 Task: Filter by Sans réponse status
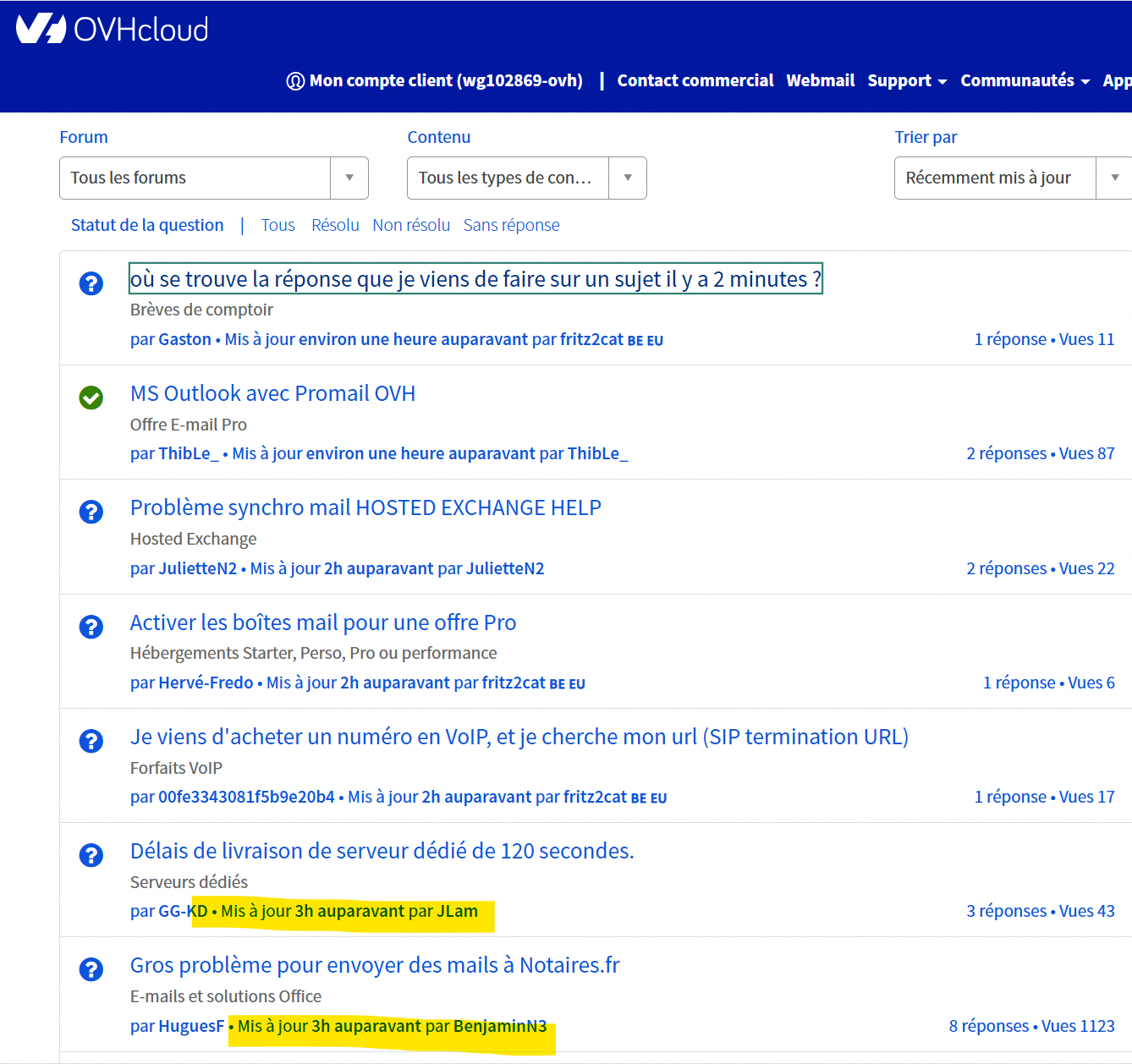(511, 225)
